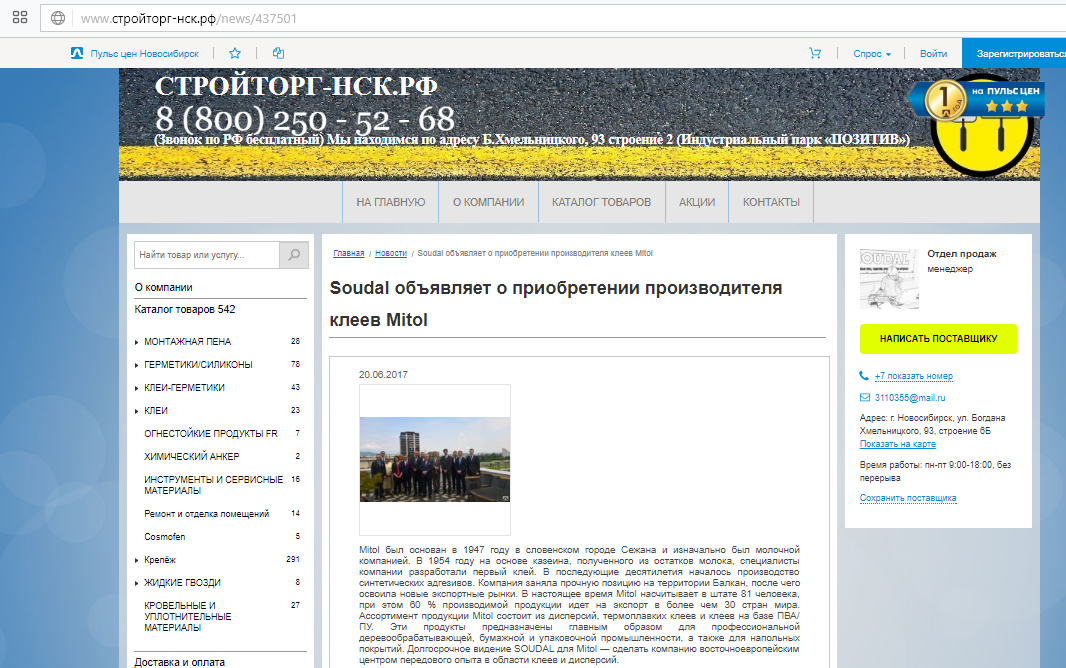Click the 3110355@mail.ru email link

coord(910,398)
